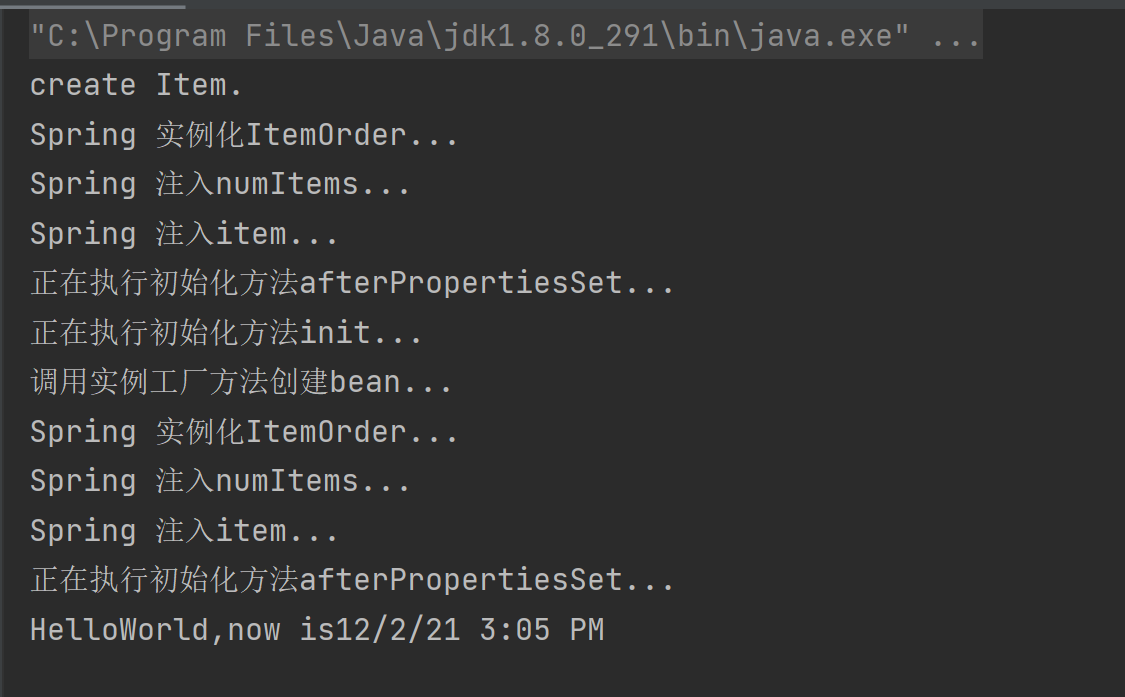1125x697 pixels.
Task: Click the 12/2/21 date in output
Action: pyautogui.click(x=397, y=630)
